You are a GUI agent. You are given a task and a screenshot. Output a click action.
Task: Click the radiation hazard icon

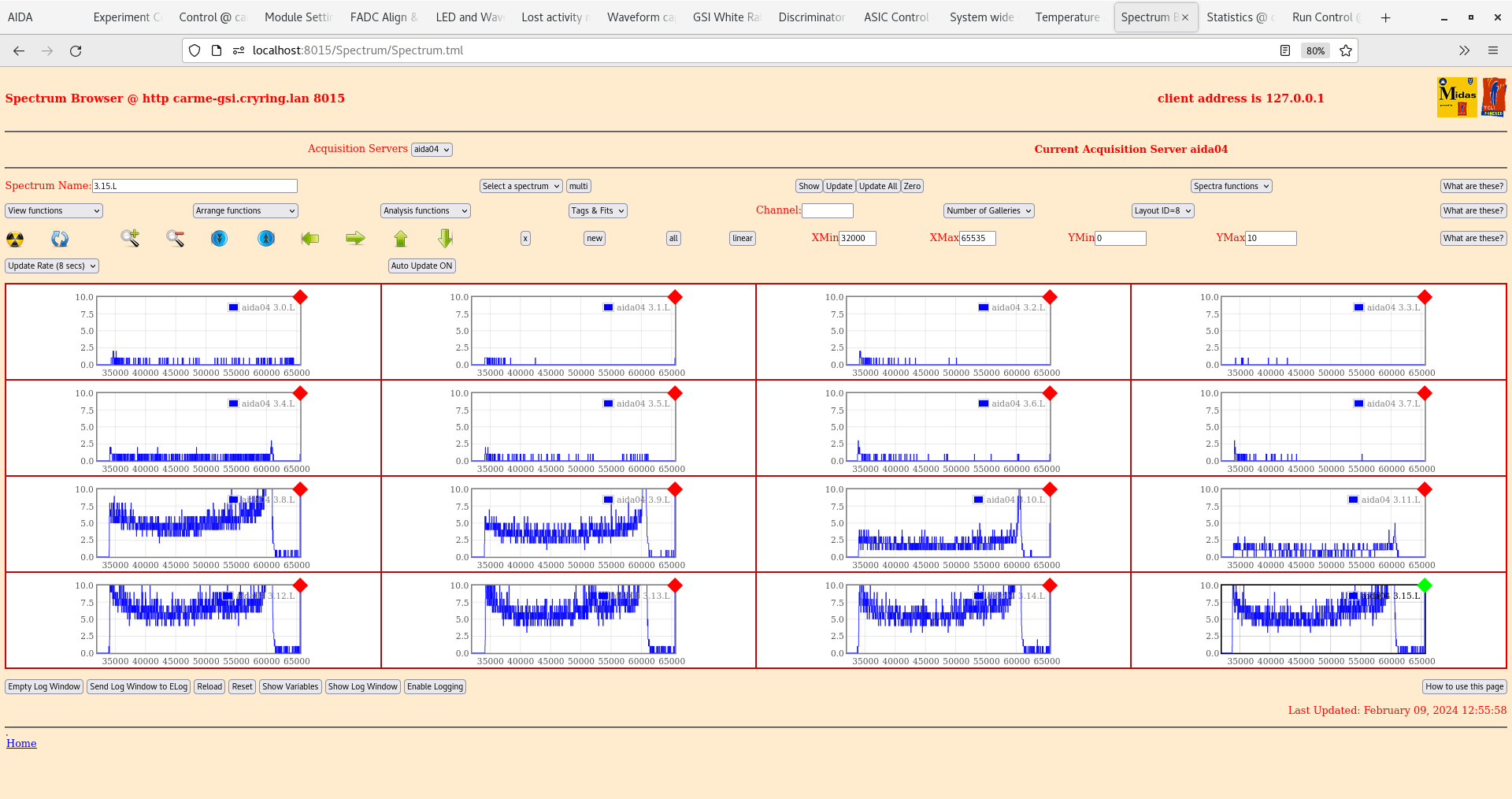[15, 239]
